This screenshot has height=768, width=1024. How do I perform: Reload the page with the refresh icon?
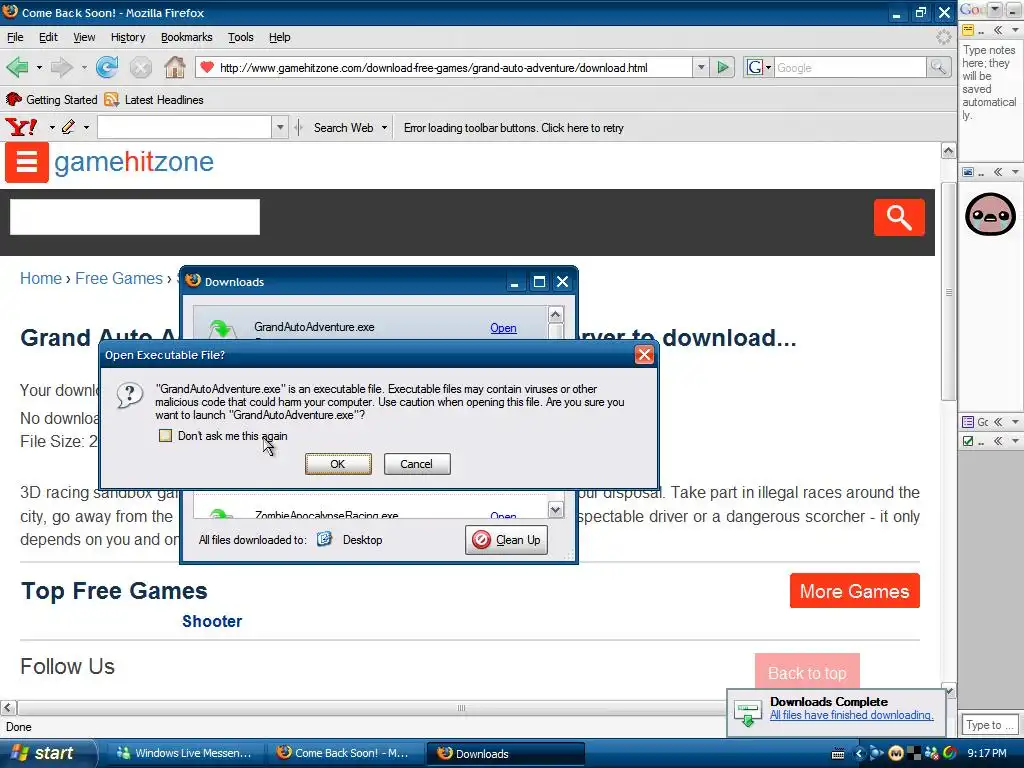click(106, 67)
